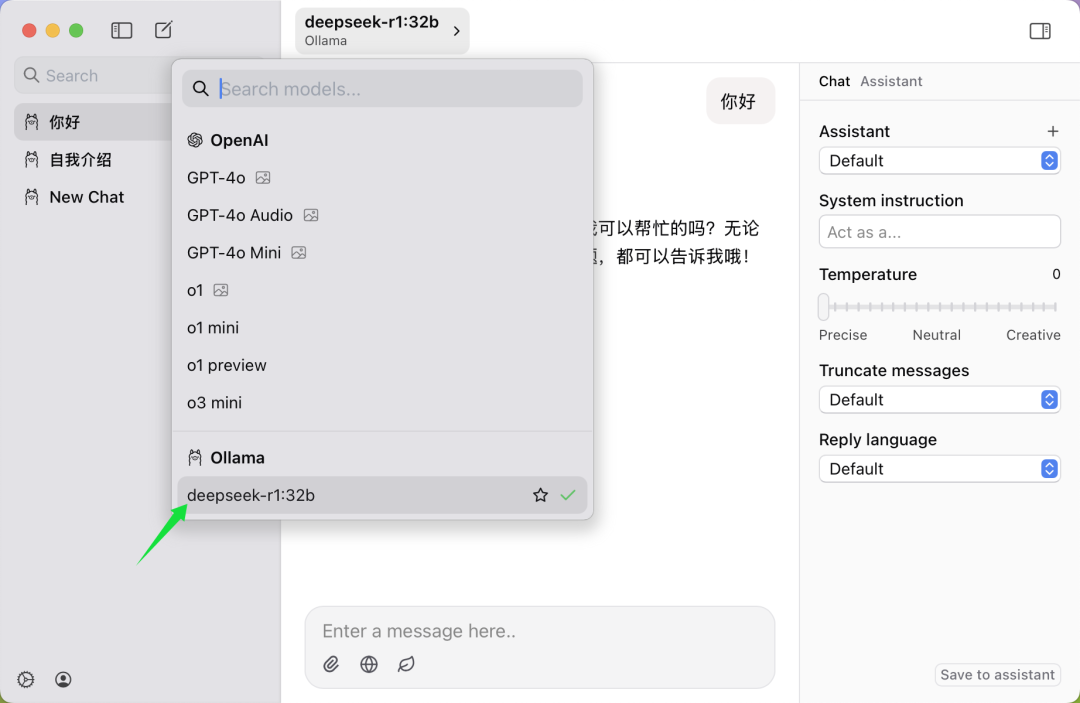Image resolution: width=1080 pixels, height=703 pixels.
Task: Adjust the Temperature slider handle
Action: (824, 307)
